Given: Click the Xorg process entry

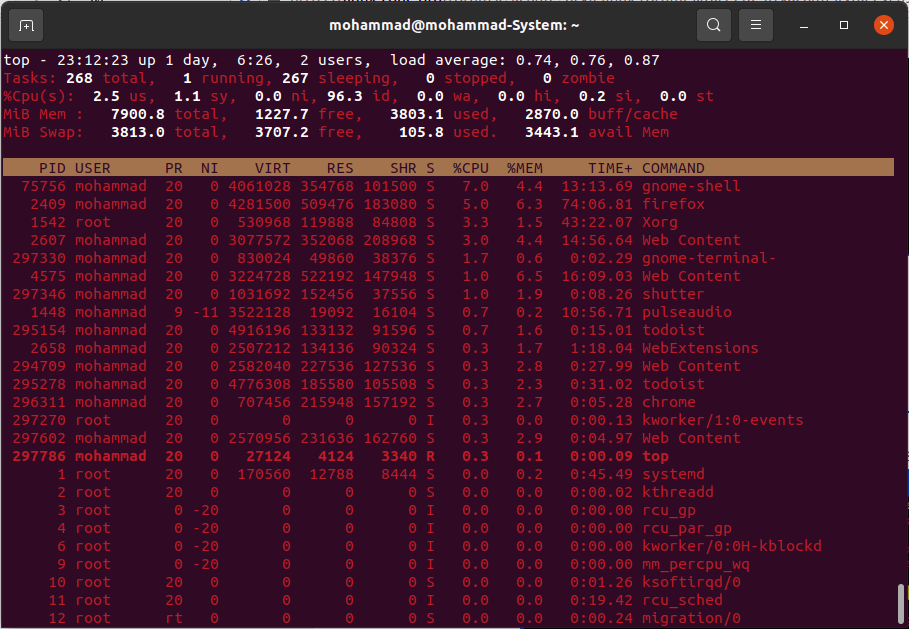Looking at the screenshot, I should coord(660,222).
